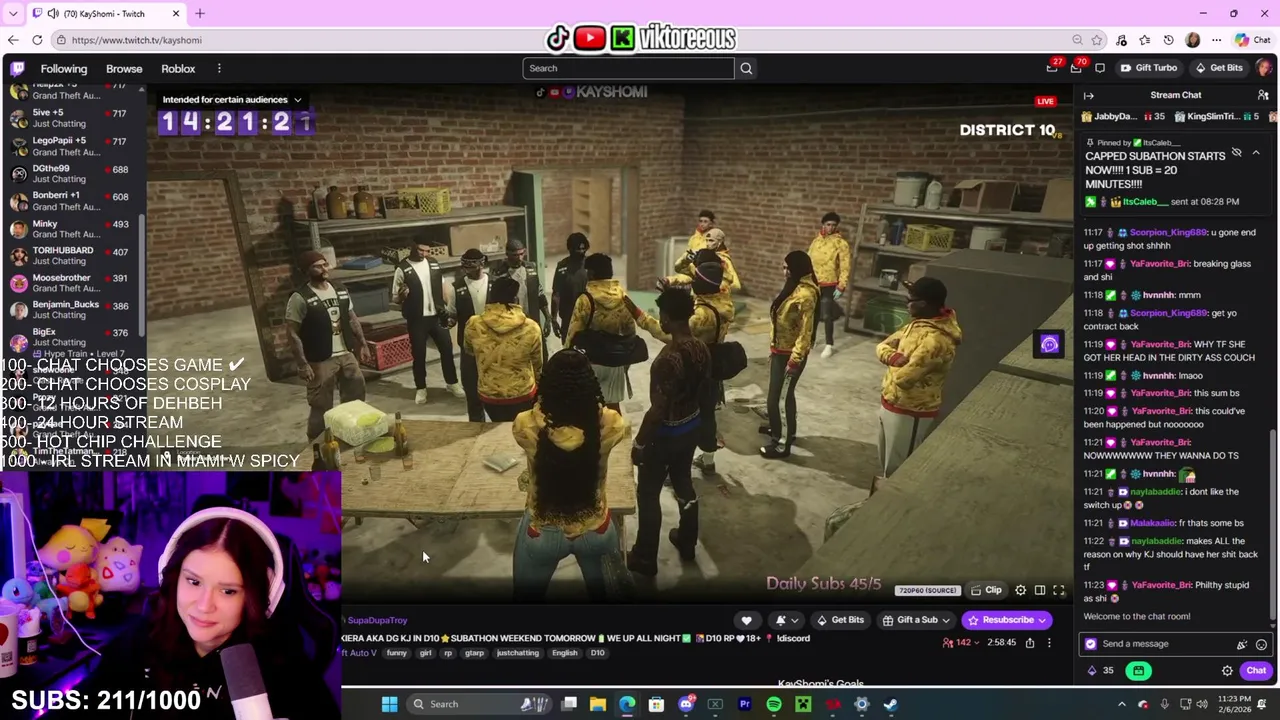Open Edge browser favorites icon
This screenshot has width=1280, height=720.
[1145, 40]
